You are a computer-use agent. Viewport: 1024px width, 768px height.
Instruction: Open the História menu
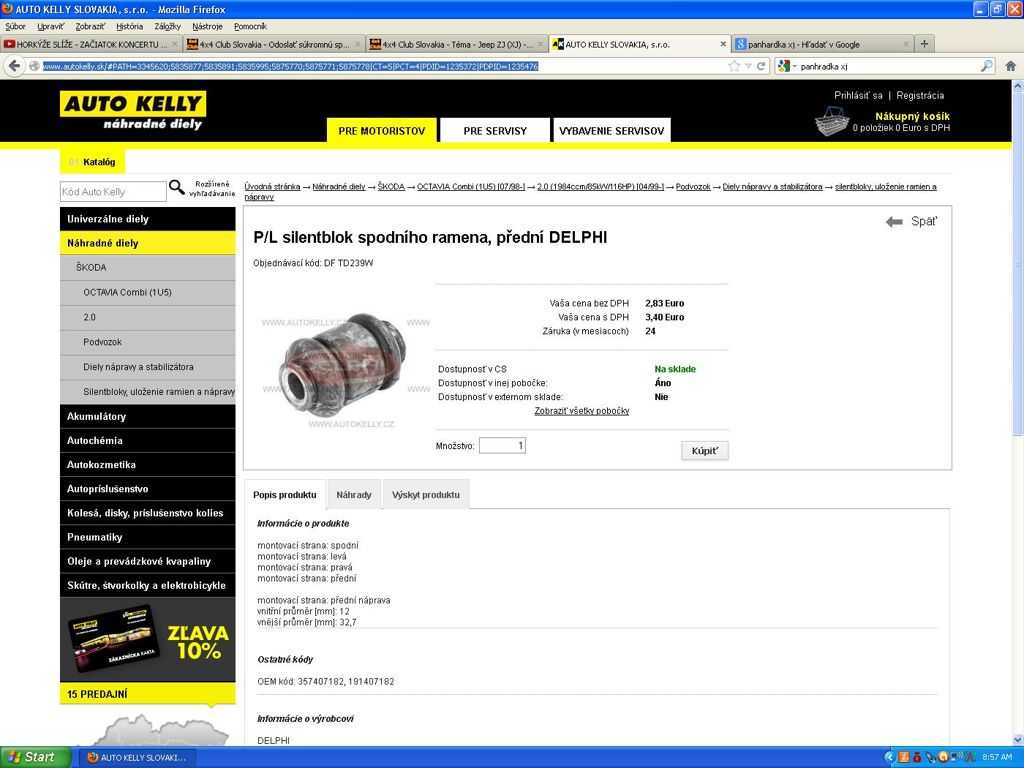129,27
